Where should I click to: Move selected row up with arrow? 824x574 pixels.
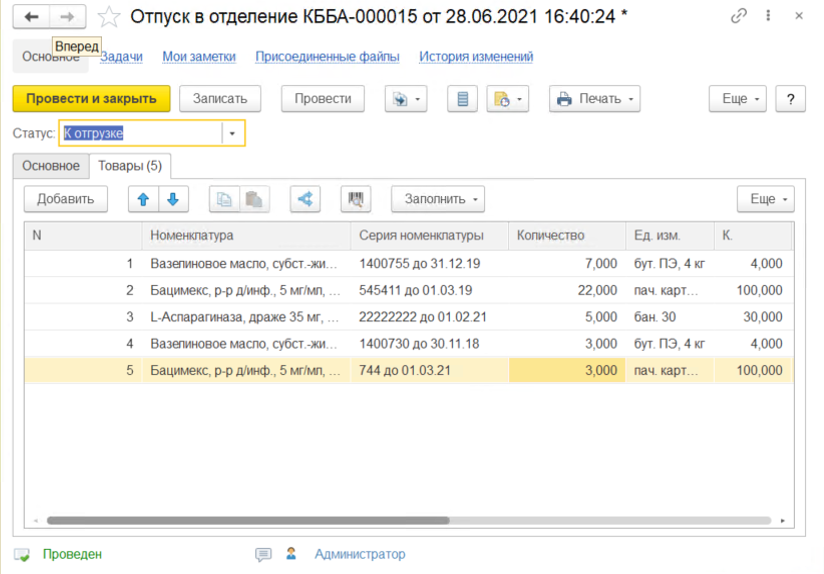[x=143, y=199]
